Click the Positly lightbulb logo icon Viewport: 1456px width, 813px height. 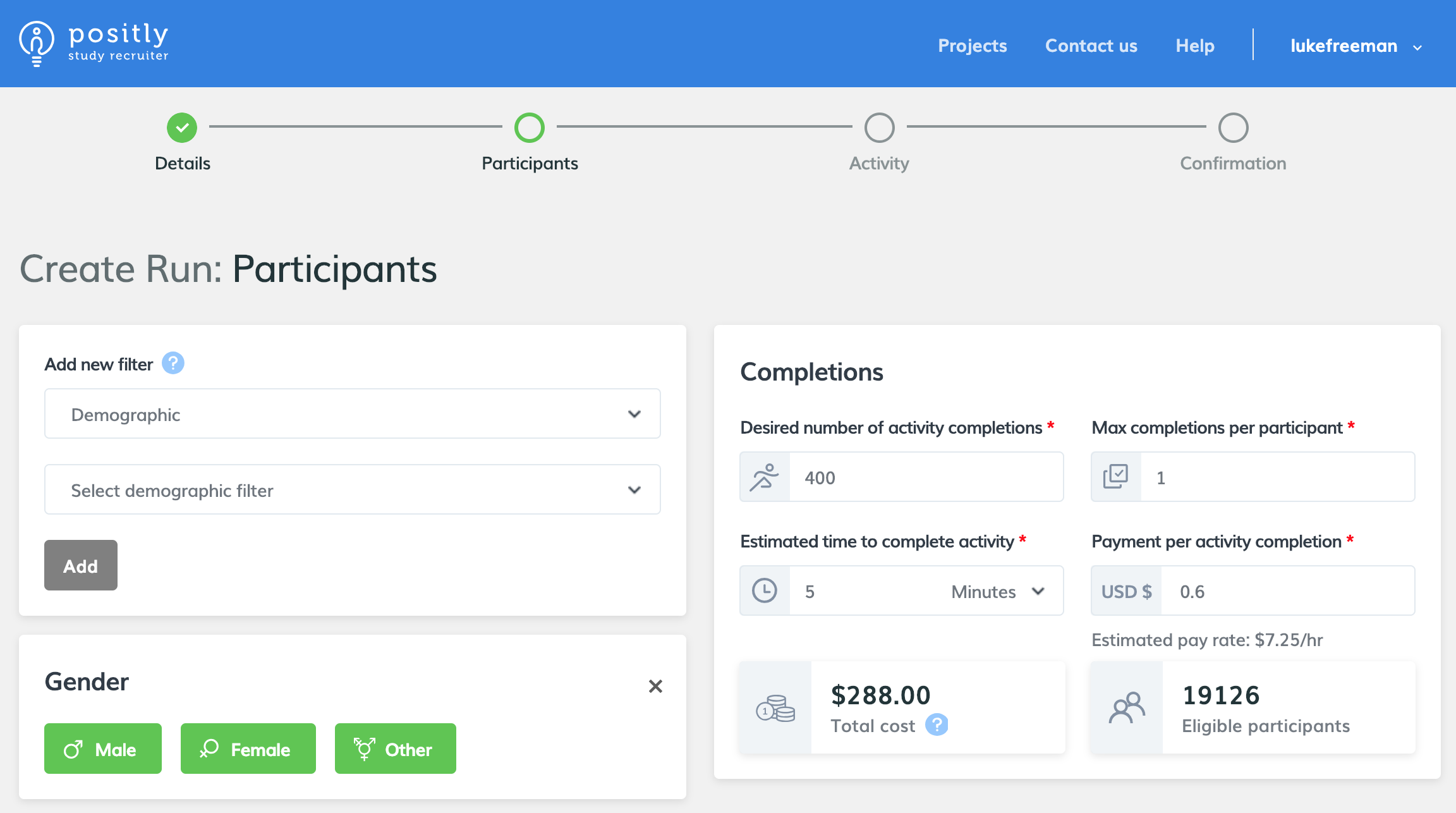point(36,44)
